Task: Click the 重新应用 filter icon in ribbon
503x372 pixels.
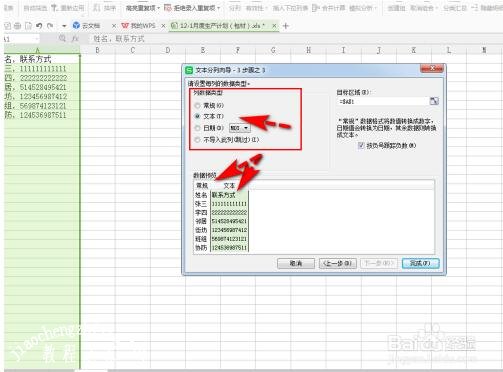Action: [x=54, y=8]
